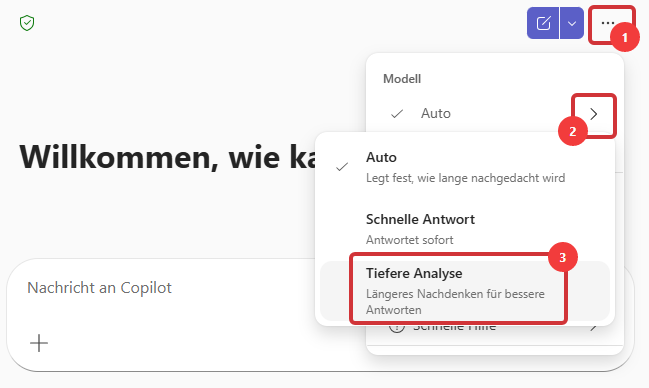Image resolution: width=649 pixels, height=388 pixels.
Task: Select Schnelle Antwort model option
Action: point(465,229)
